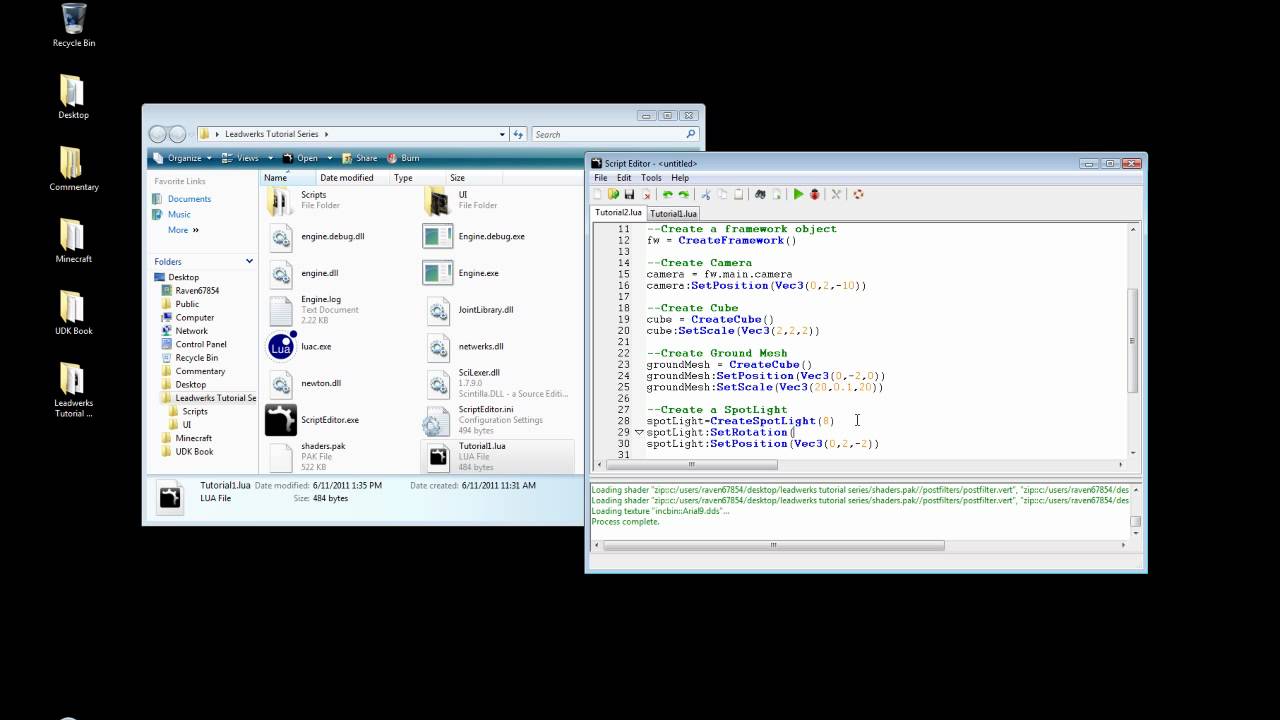Open the dropdown arrow next to the Open command
1280x720 pixels.
329,158
